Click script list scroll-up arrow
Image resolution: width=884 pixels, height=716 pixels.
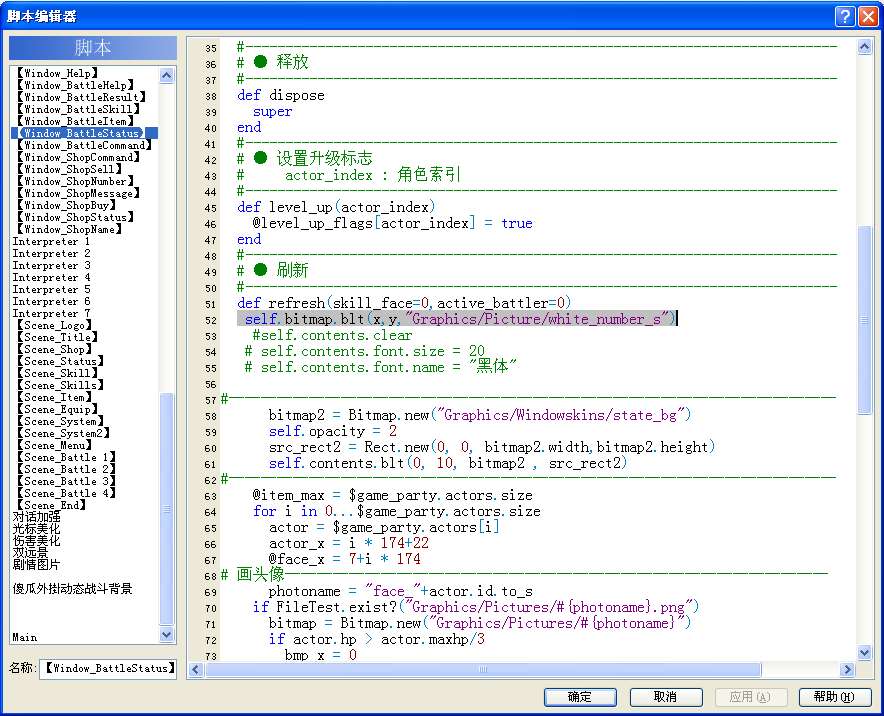point(166,75)
